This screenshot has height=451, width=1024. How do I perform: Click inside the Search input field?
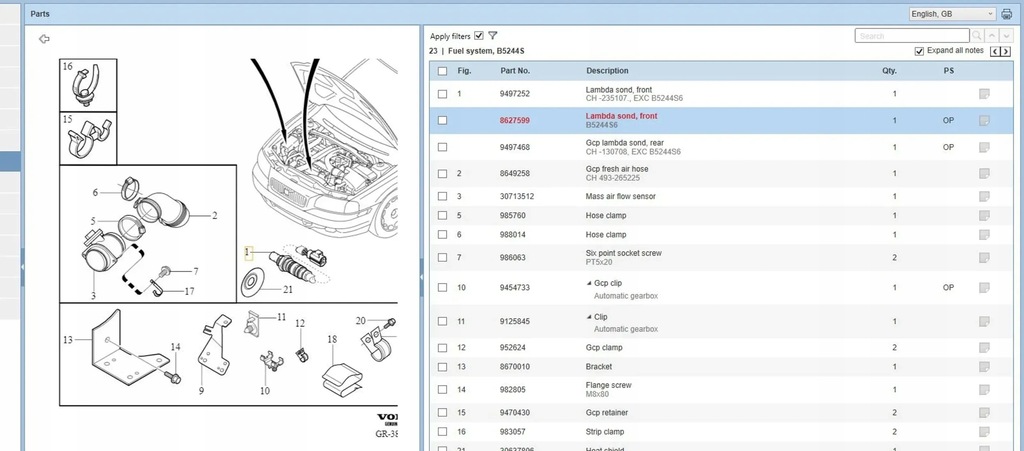[912, 36]
